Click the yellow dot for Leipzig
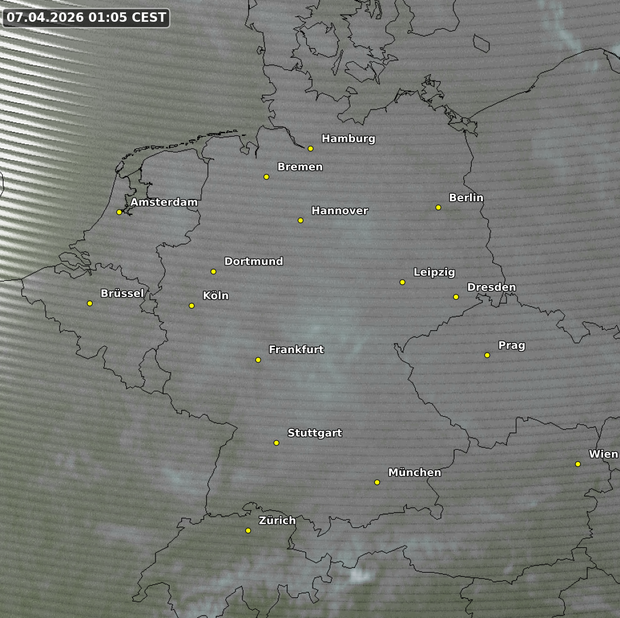 tap(402, 282)
